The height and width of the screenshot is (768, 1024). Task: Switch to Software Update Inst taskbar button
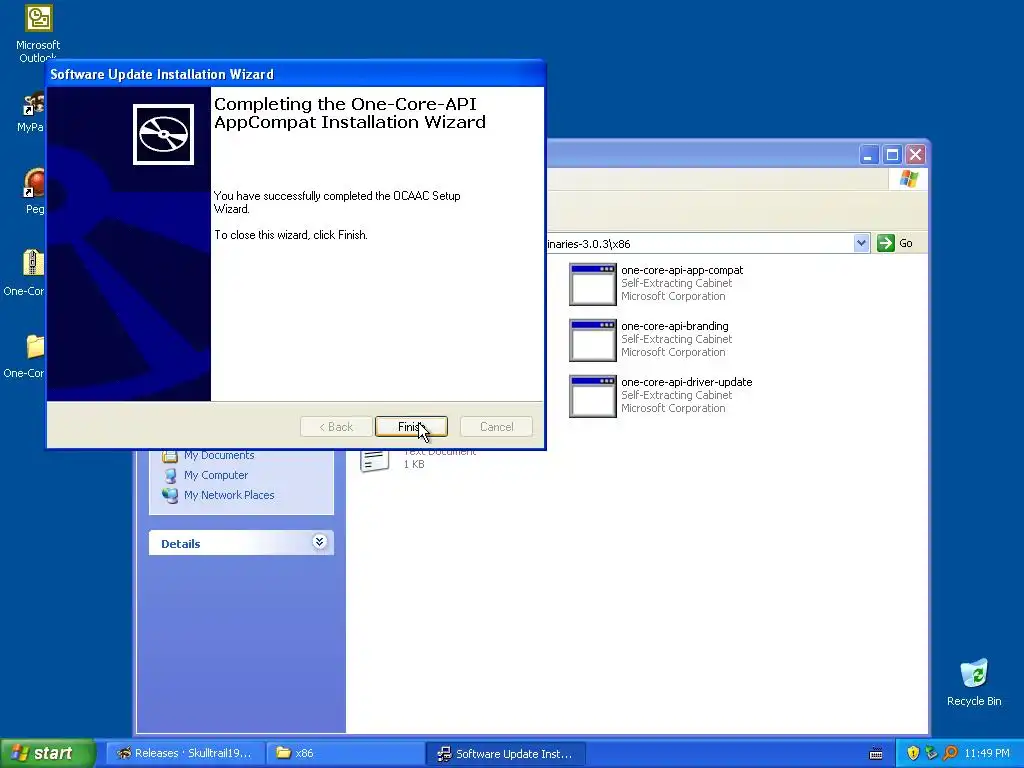point(505,753)
